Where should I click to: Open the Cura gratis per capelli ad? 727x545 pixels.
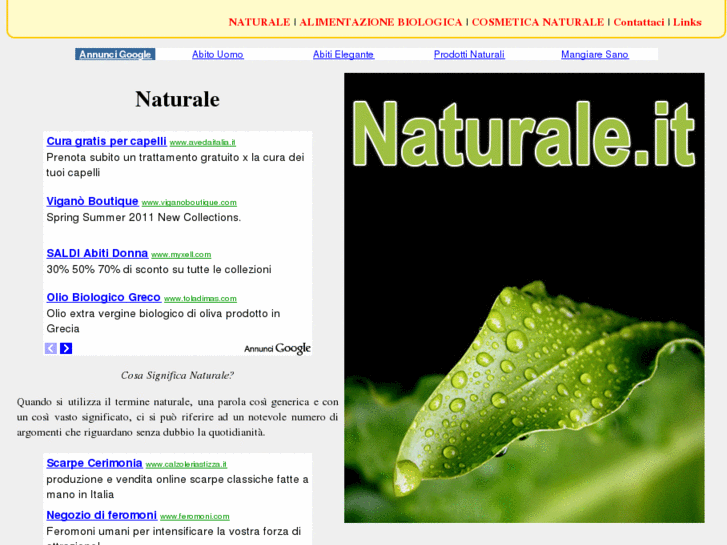107,141
